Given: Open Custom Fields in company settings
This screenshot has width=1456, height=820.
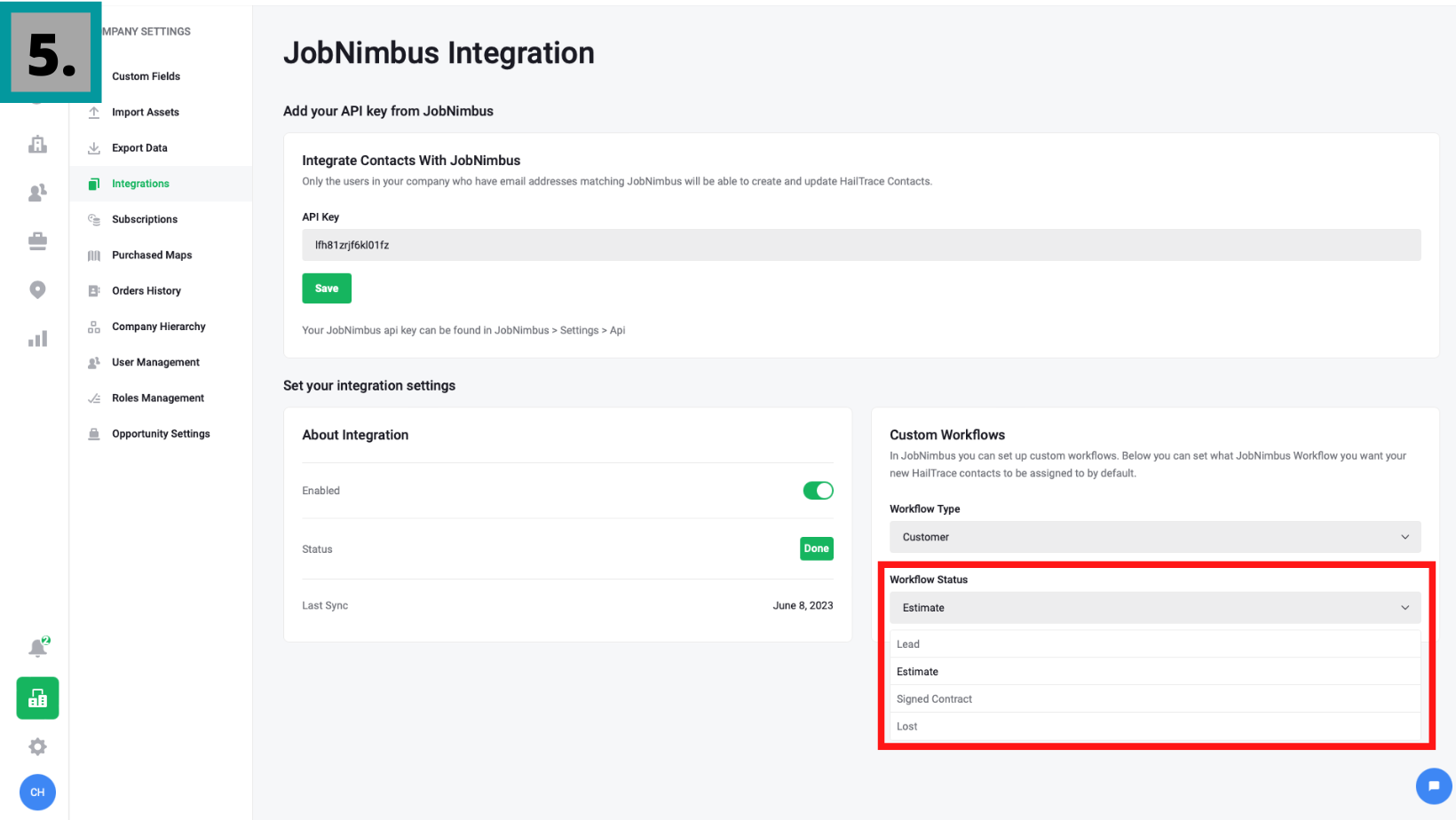Looking at the screenshot, I should (x=146, y=76).
